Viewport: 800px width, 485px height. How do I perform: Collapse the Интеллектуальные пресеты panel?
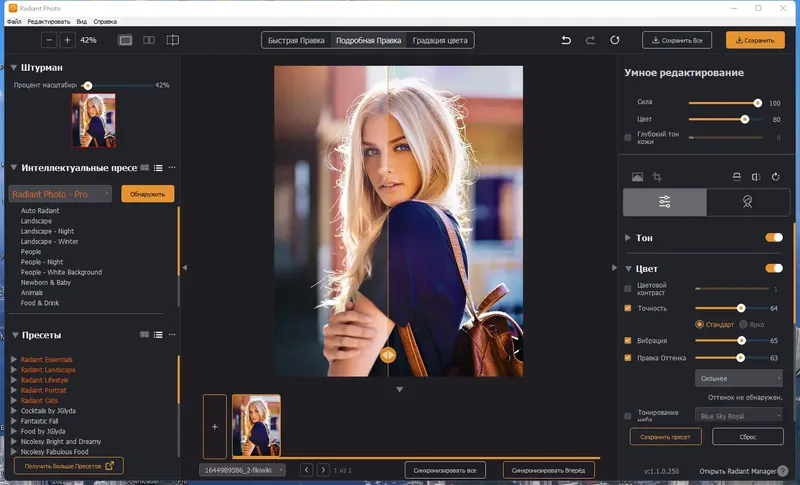pyautogui.click(x=14, y=167)
